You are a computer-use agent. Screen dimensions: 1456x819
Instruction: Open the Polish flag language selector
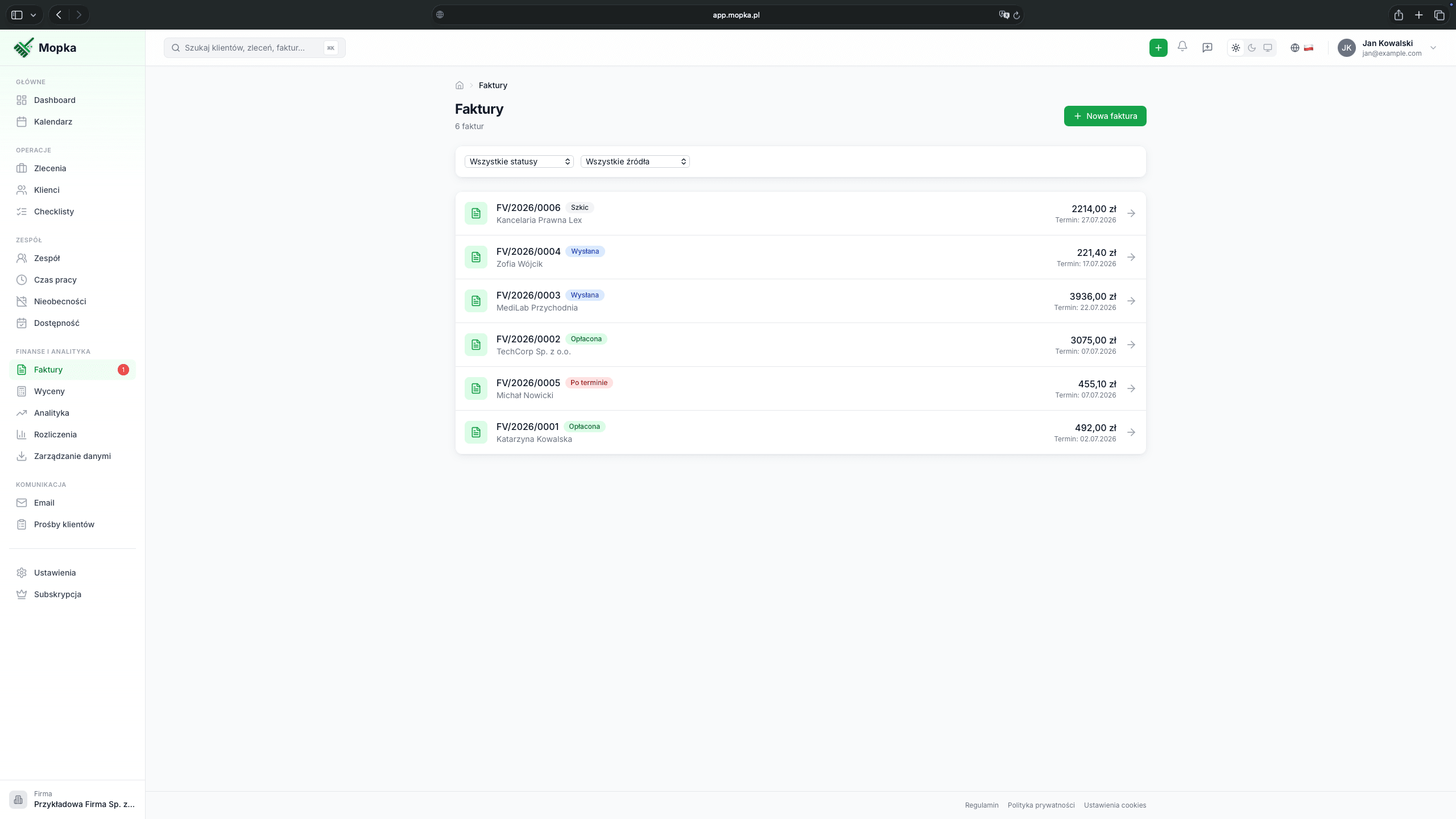1308,48
